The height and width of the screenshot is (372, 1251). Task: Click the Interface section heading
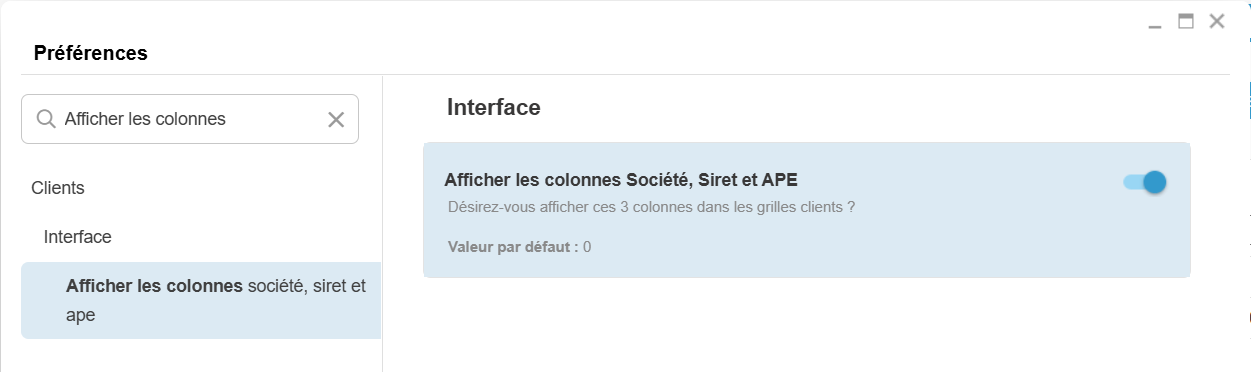click(494, 107)
